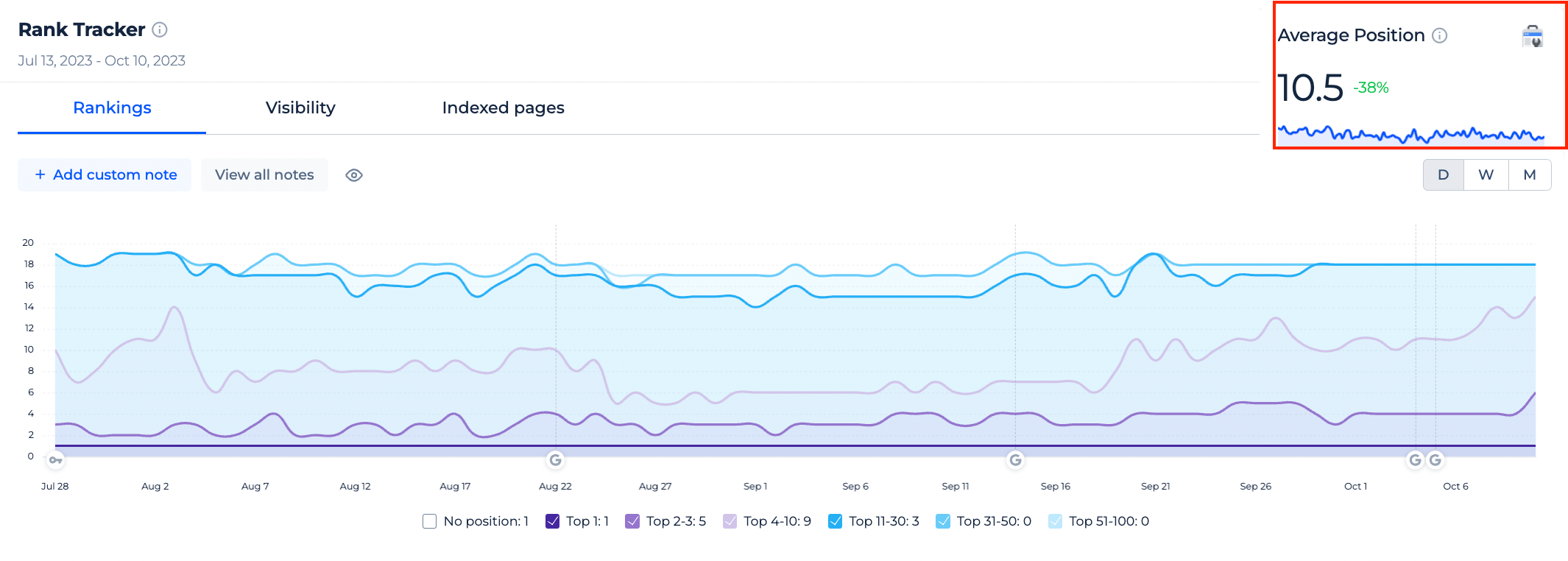Click the 10.5 average position value
Image resolution: width=1568 pixels, height=561 pixels.
(x=1311, y=88)
